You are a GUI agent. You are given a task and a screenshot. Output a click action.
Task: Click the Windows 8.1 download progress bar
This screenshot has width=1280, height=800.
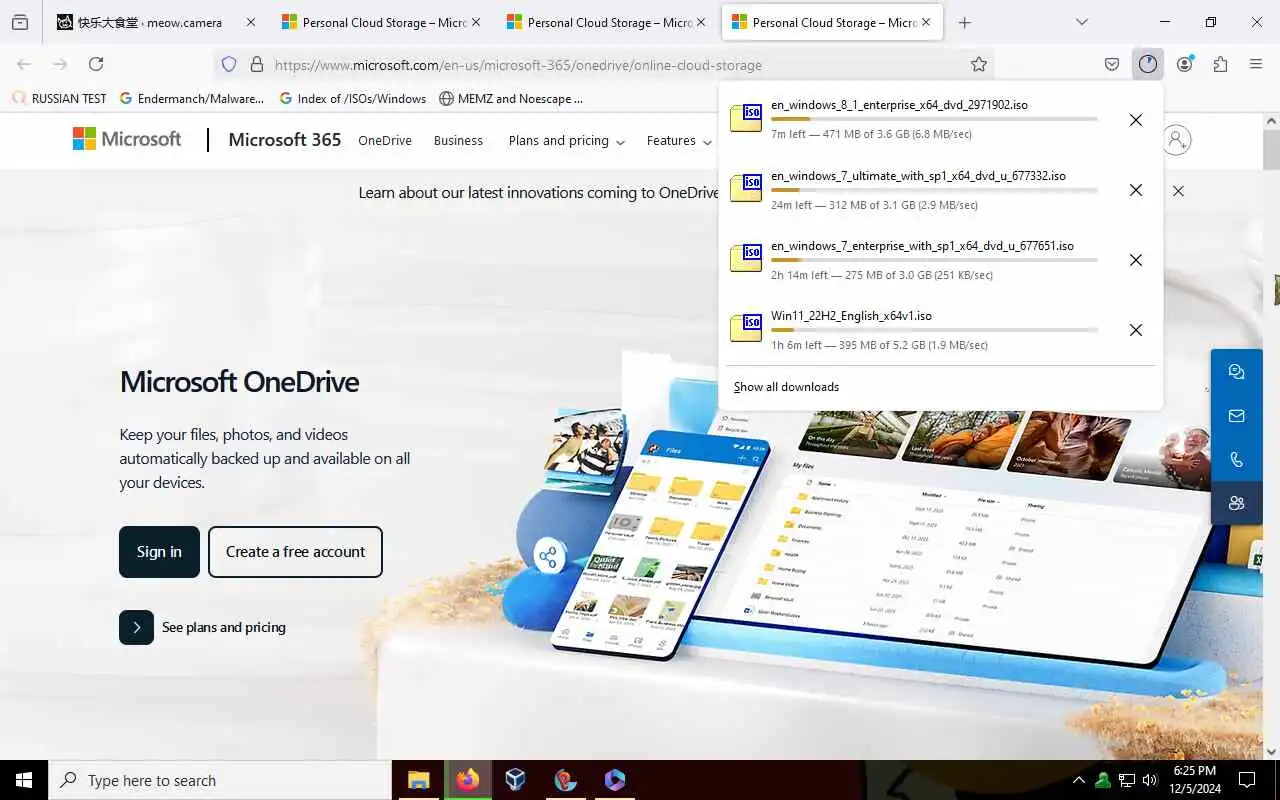[x=934, y=119]
